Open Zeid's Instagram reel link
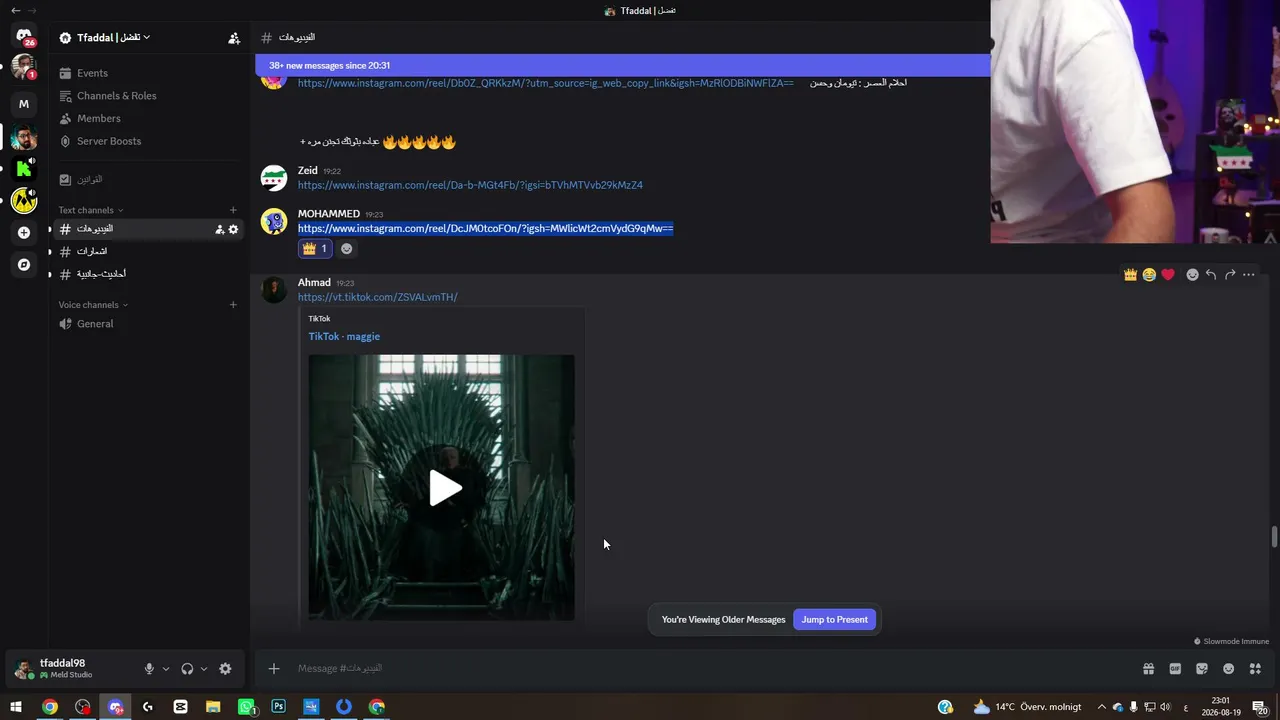1280x720 pixels. click(470, 185)
